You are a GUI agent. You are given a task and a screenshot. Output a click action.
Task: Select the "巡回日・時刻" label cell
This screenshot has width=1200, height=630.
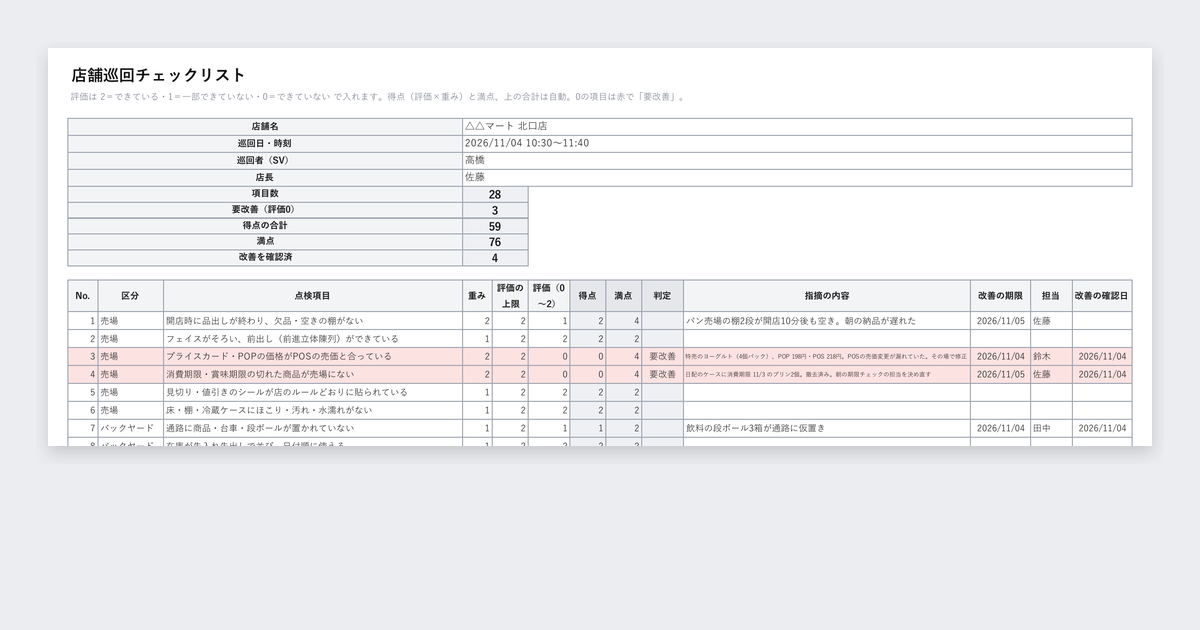pyautogui.click(x=265, y=143)
